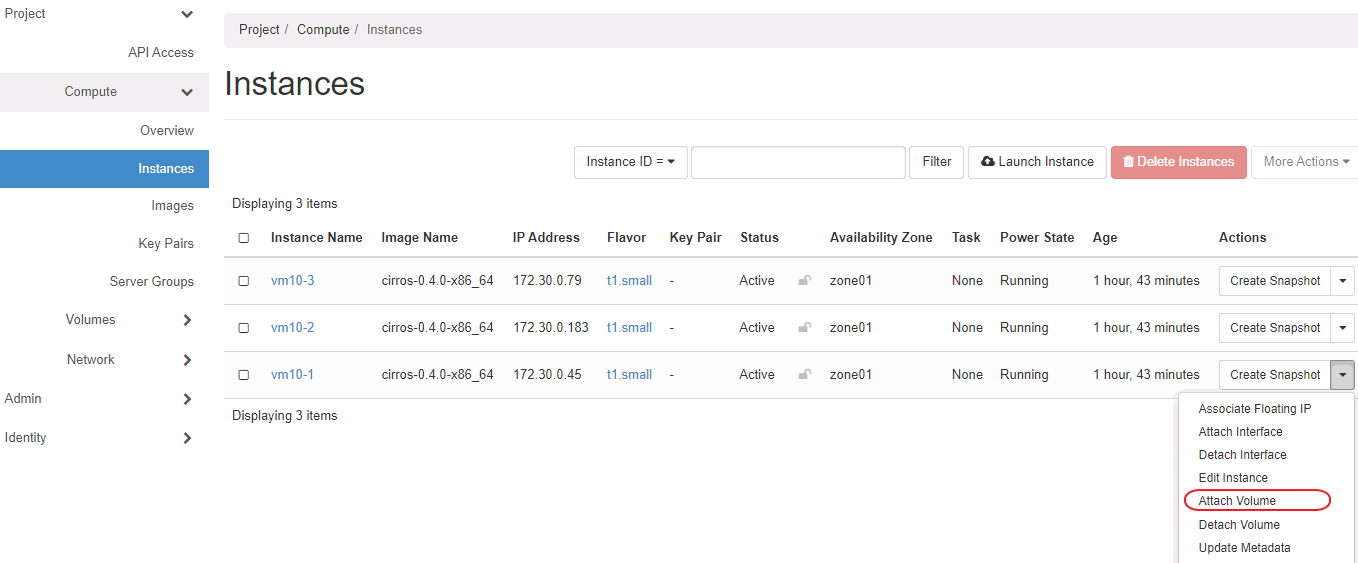Expand the Volumes sidebar chevron
The image size is (1358, 563).
[x=187, y=320]
